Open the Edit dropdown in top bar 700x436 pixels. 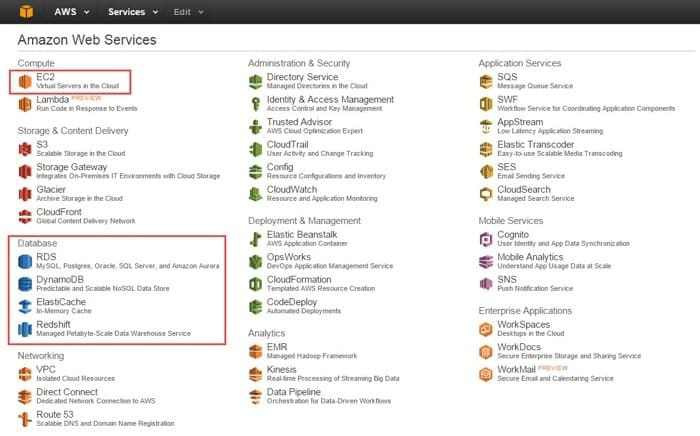point(188,12)
